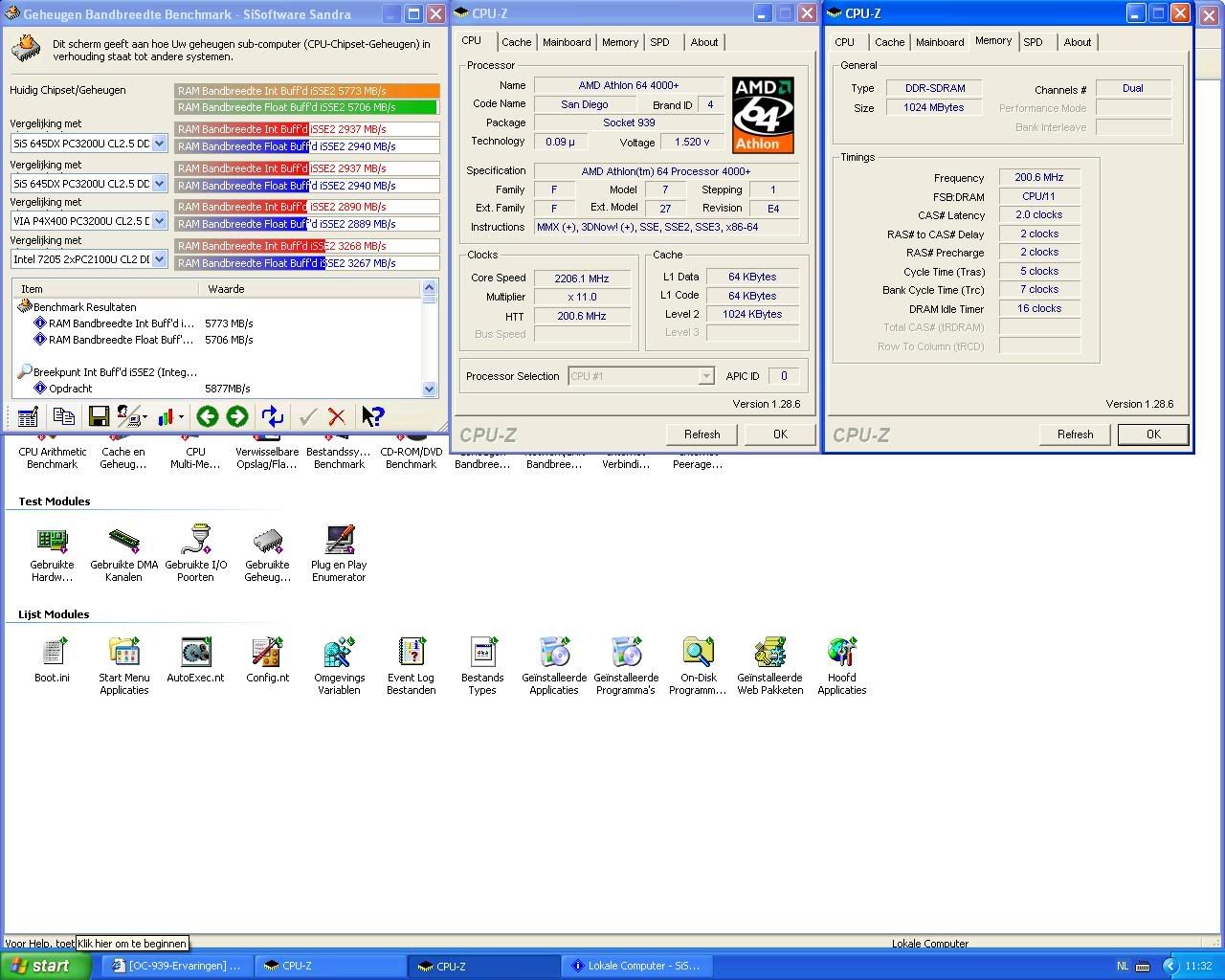Open the Config.nt module icon
Screen dimensions: 1225x980
[x=267, y=660]
